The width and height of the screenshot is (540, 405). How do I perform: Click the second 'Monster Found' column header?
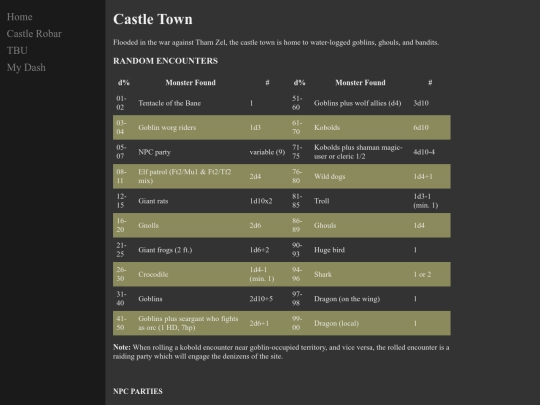[x=360, y=83]
